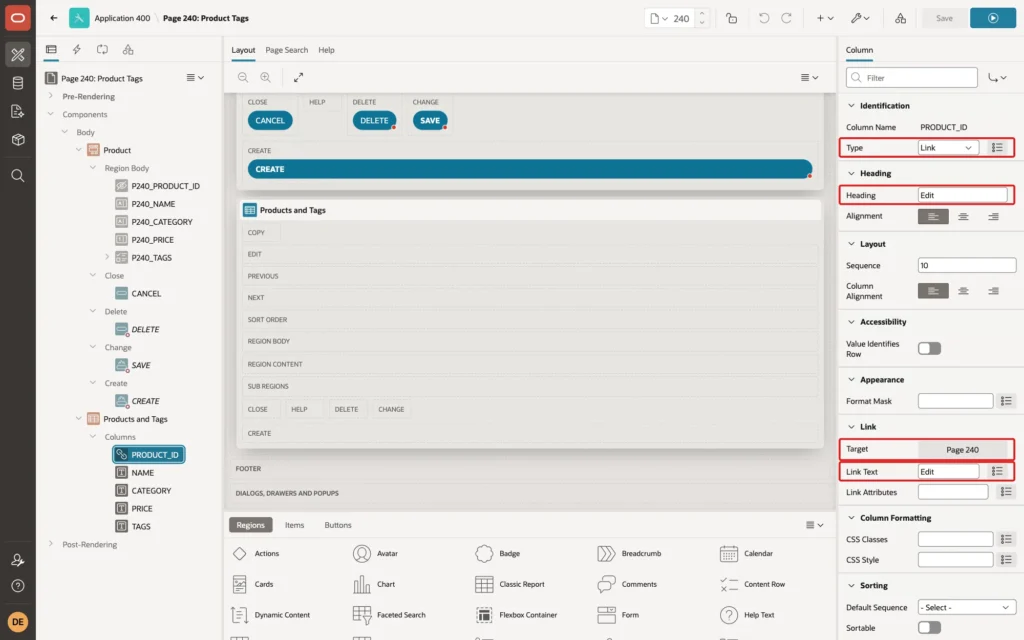Click the undo arrow in toolbar
Image resolution: width=1024 pixels, height=640 pixels.
763,18
